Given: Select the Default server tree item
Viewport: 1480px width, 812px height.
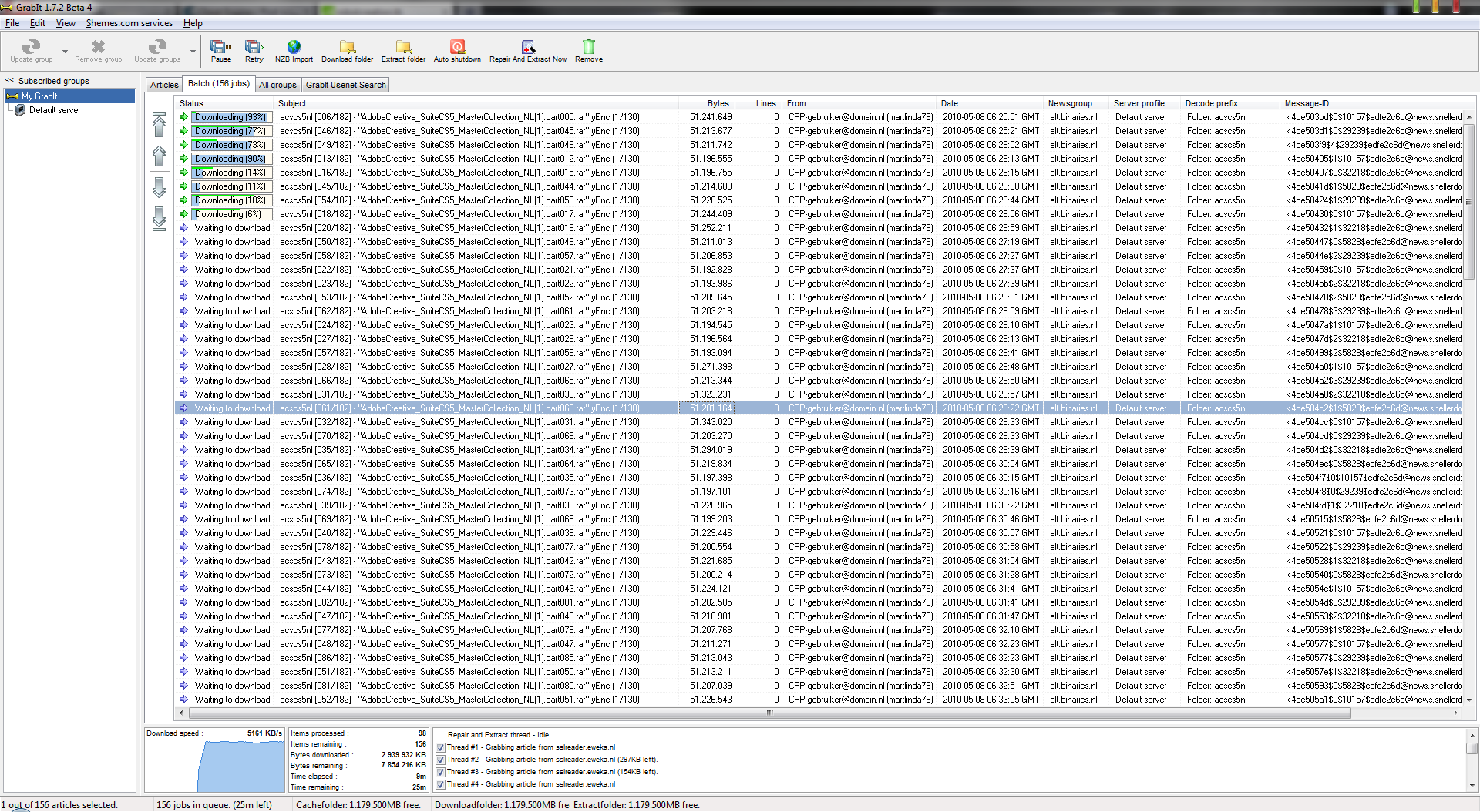Looking at the screenshot, I should click(x=55, y=110).
